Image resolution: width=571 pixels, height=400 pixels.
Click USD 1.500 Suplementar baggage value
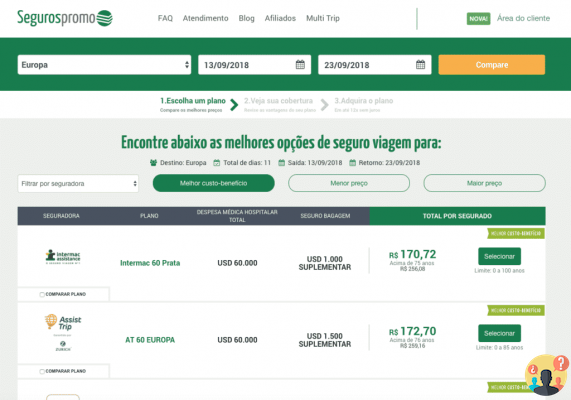coord(325,340)
